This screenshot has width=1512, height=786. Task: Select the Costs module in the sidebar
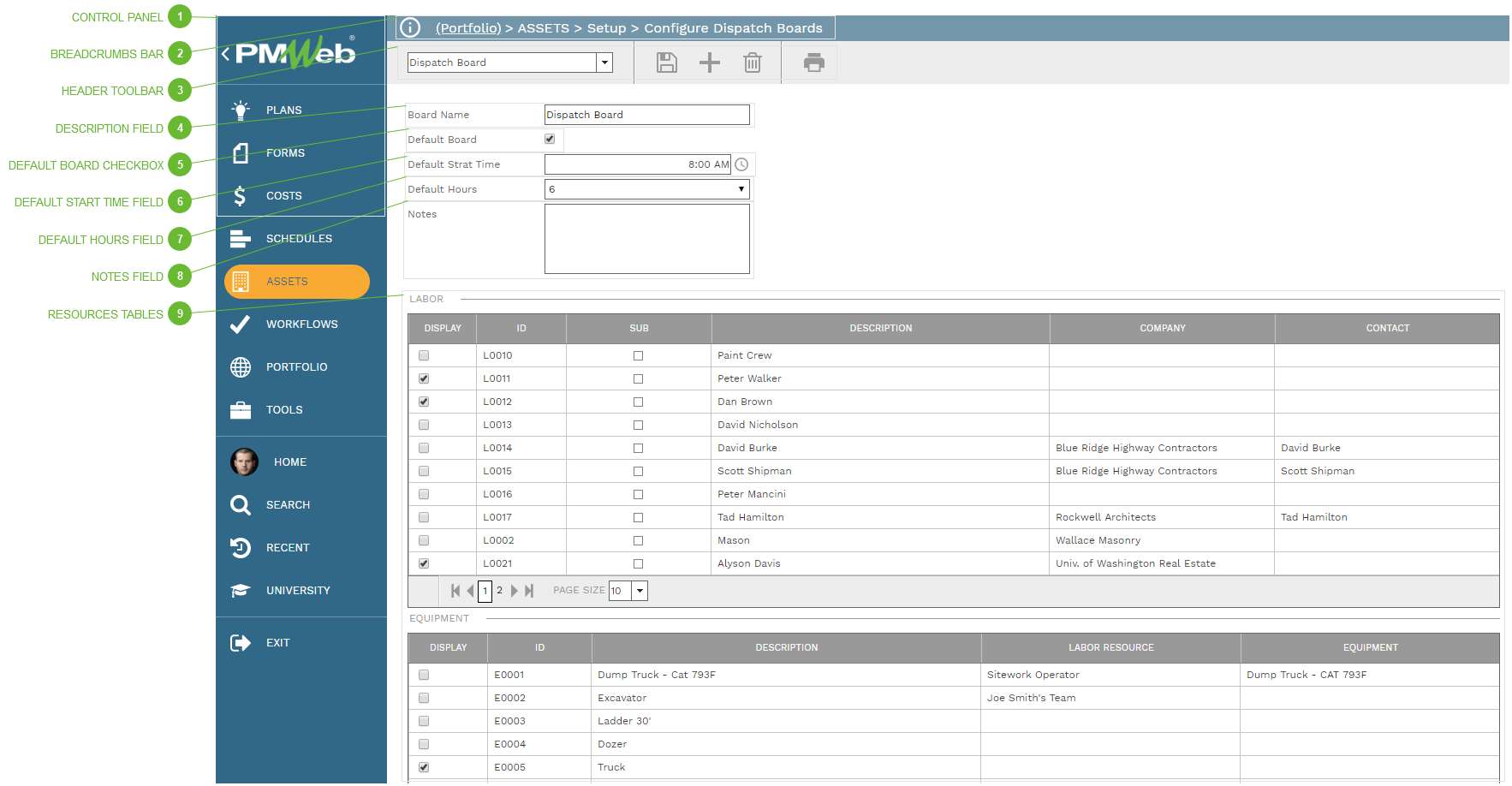coord(283,195)
